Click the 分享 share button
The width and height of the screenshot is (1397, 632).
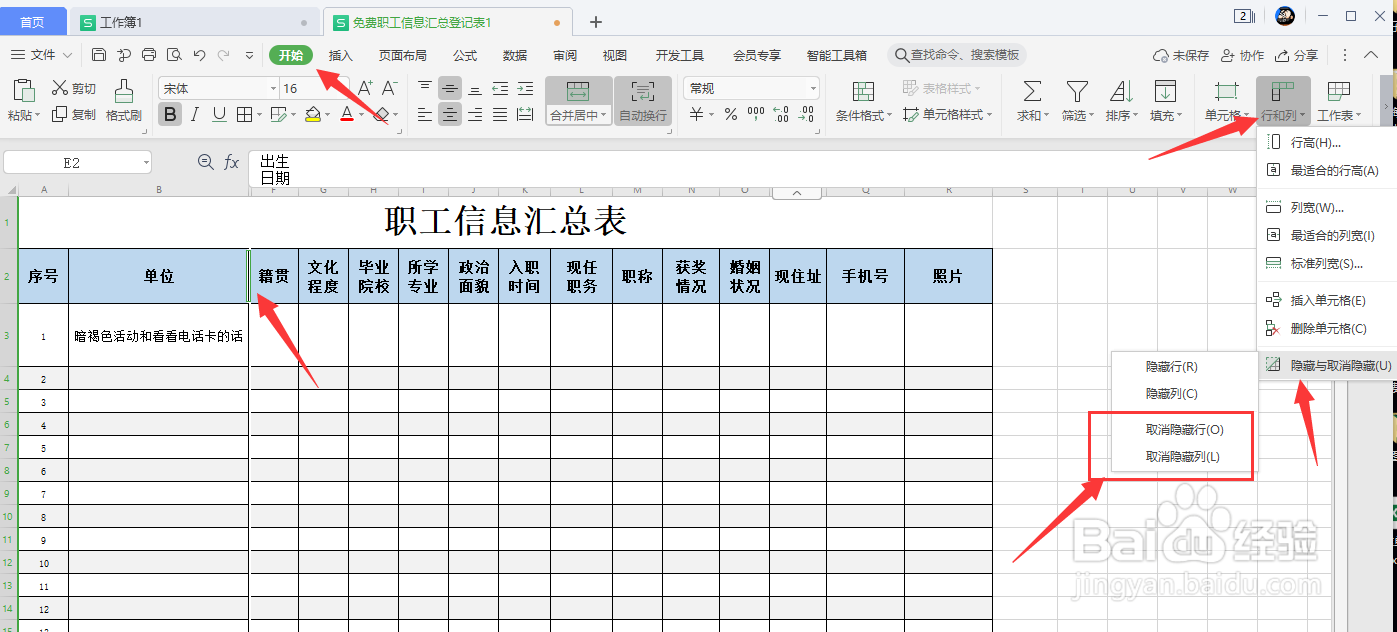pos(1297,55)
